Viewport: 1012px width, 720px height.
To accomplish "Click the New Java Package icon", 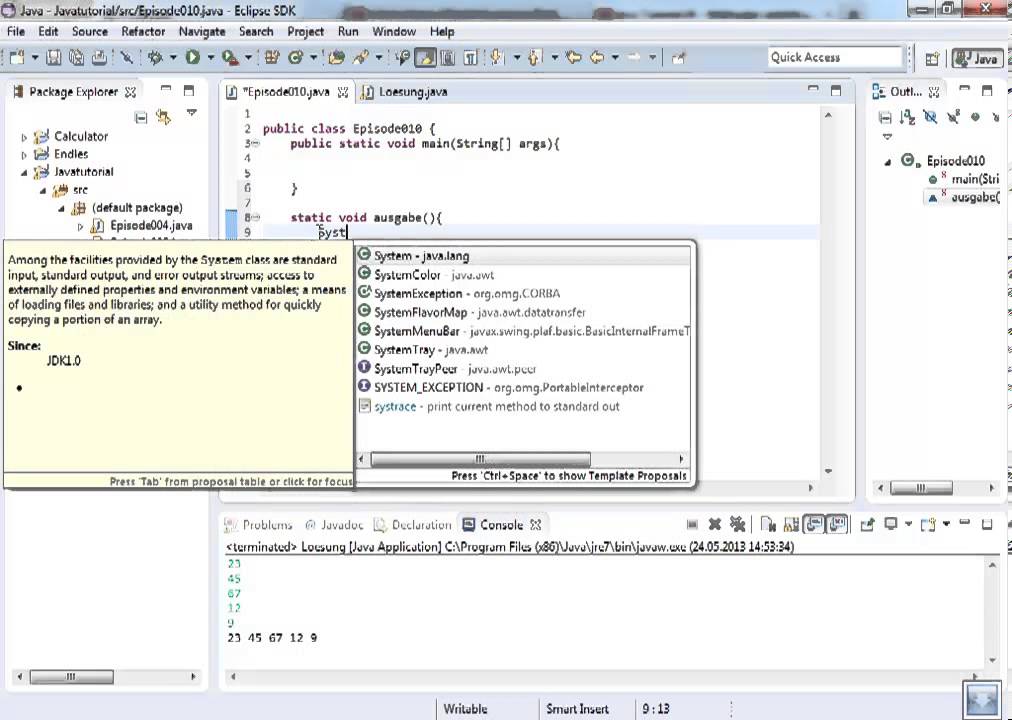I will coord(272,58).
